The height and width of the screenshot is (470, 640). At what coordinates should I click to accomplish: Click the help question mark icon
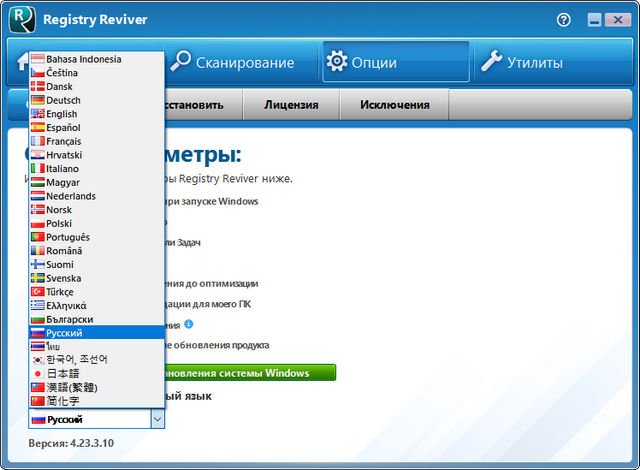[x=564, y=19]
